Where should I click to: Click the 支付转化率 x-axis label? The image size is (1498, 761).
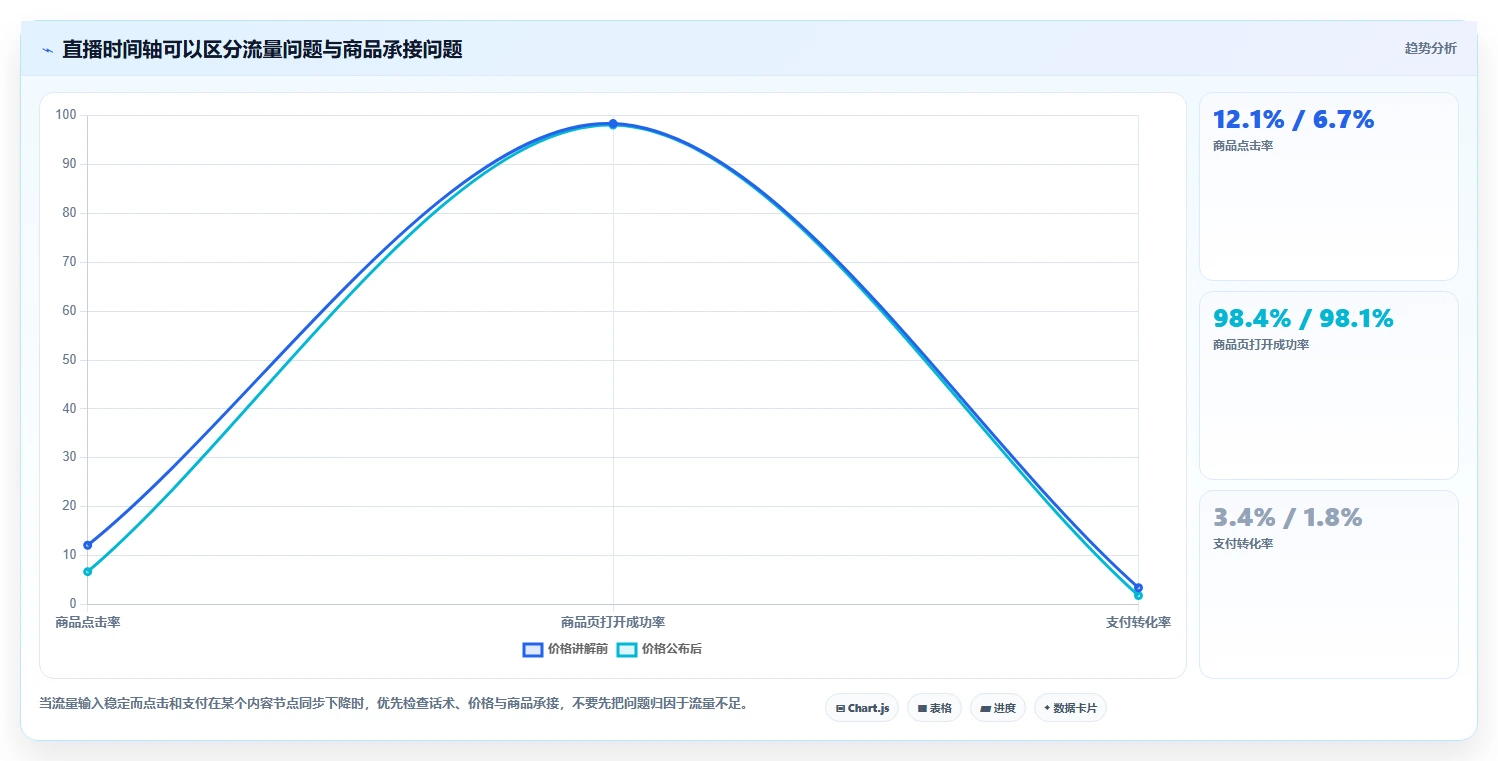[x=1138, y=622]
